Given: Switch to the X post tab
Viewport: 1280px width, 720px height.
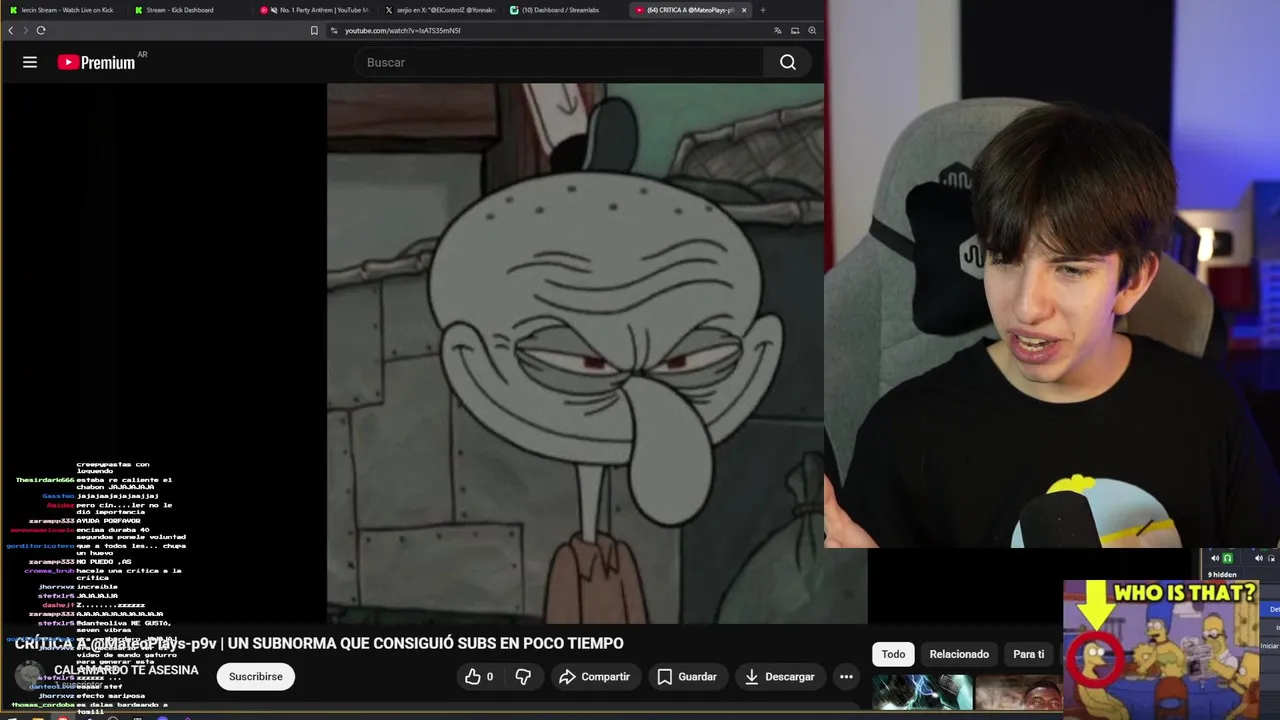Looking at the screenshot, I should point(438,10).
